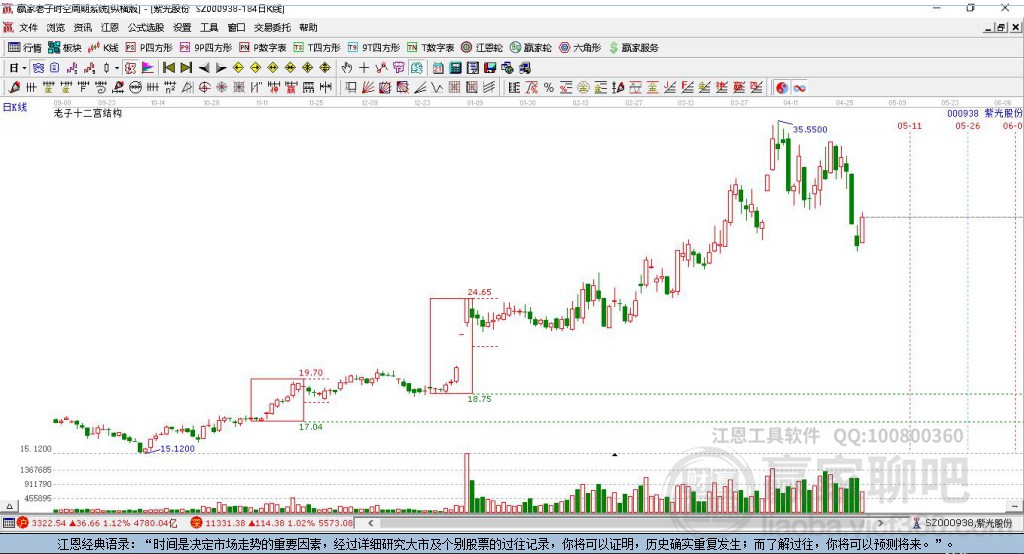Switch to the K线 chart view
Viewport: 1024px width, 554px height.
103,48
